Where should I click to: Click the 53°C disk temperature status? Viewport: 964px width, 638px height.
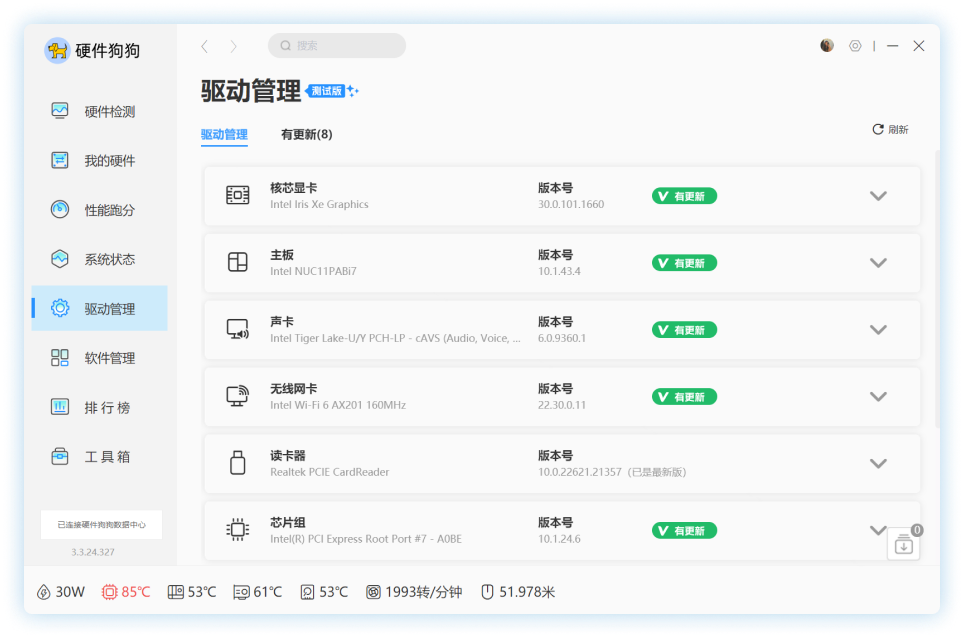coord(324,592)
